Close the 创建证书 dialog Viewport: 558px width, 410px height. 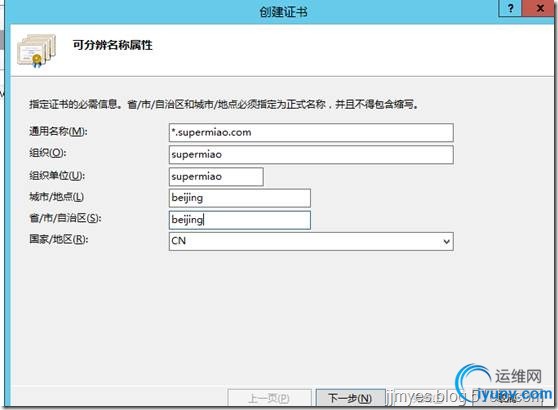[539, 8]
